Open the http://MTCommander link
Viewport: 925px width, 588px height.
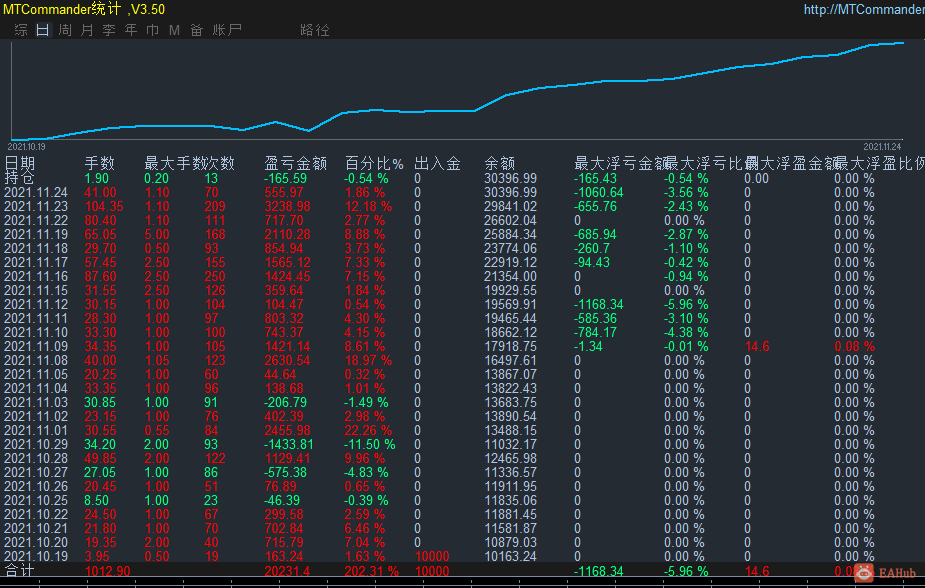click(864, 9)
